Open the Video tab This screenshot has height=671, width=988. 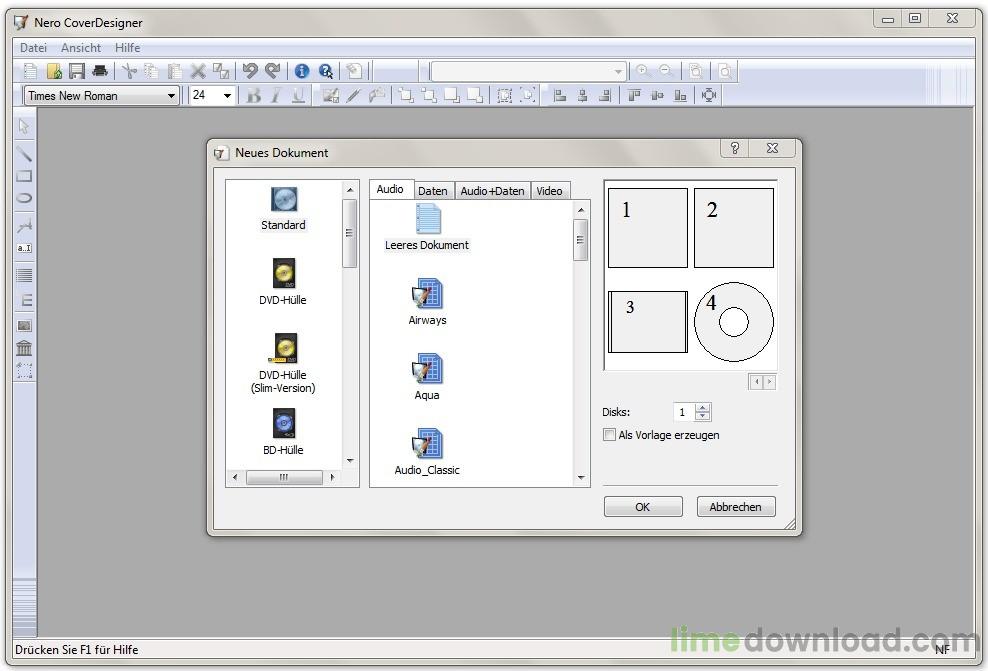[549, 191]
